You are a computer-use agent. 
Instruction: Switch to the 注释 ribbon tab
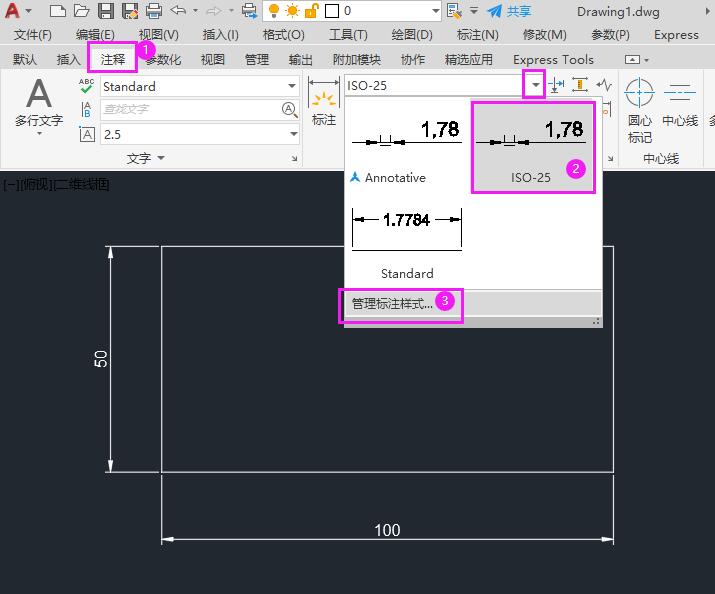(113, 59)
